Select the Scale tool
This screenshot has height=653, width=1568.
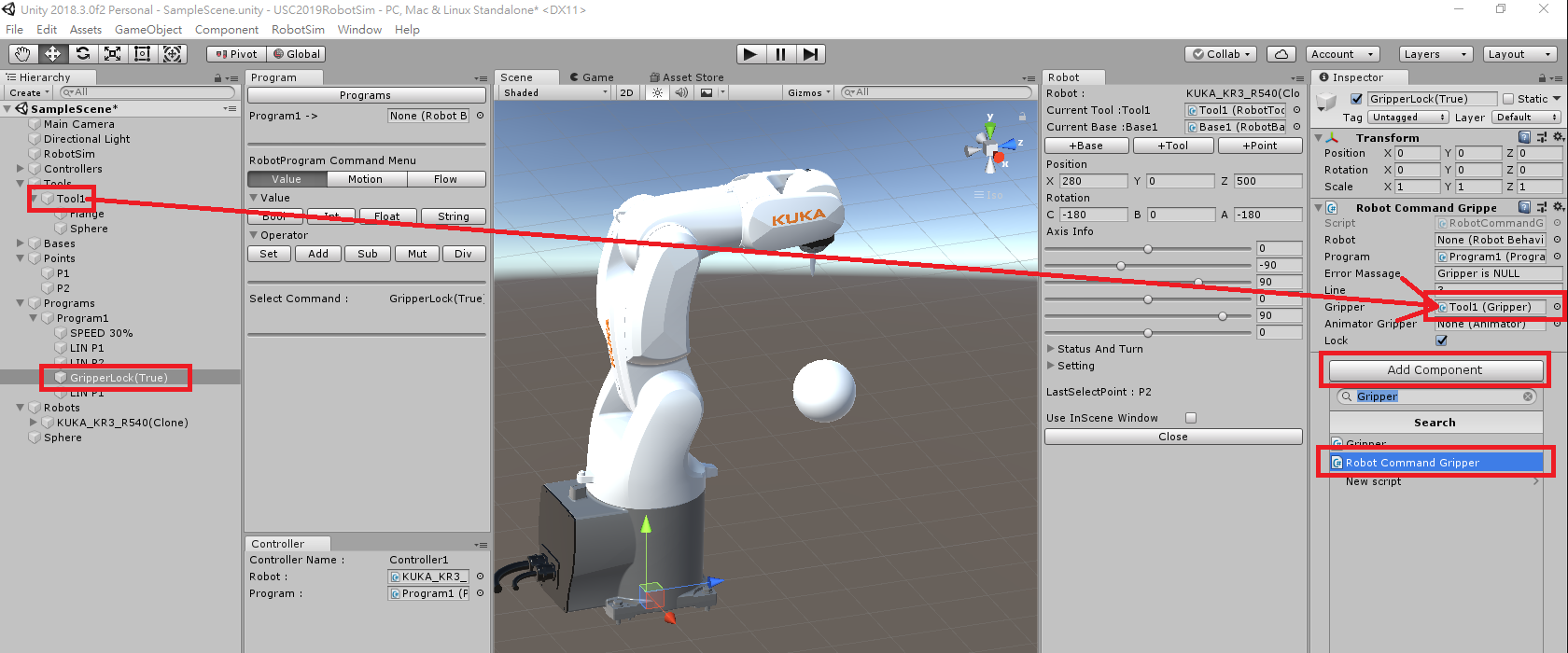coord(113,54)
